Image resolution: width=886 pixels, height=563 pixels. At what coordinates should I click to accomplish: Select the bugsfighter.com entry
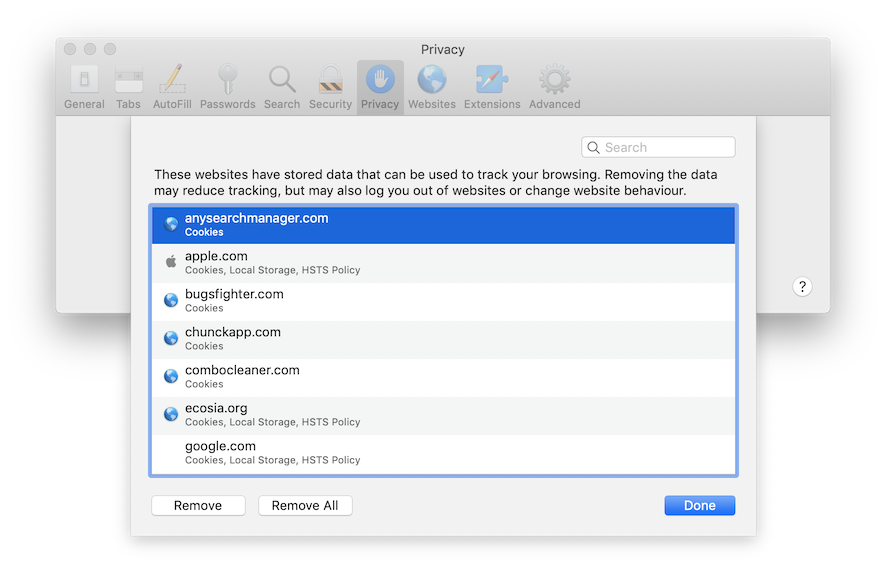coord(443,301)
